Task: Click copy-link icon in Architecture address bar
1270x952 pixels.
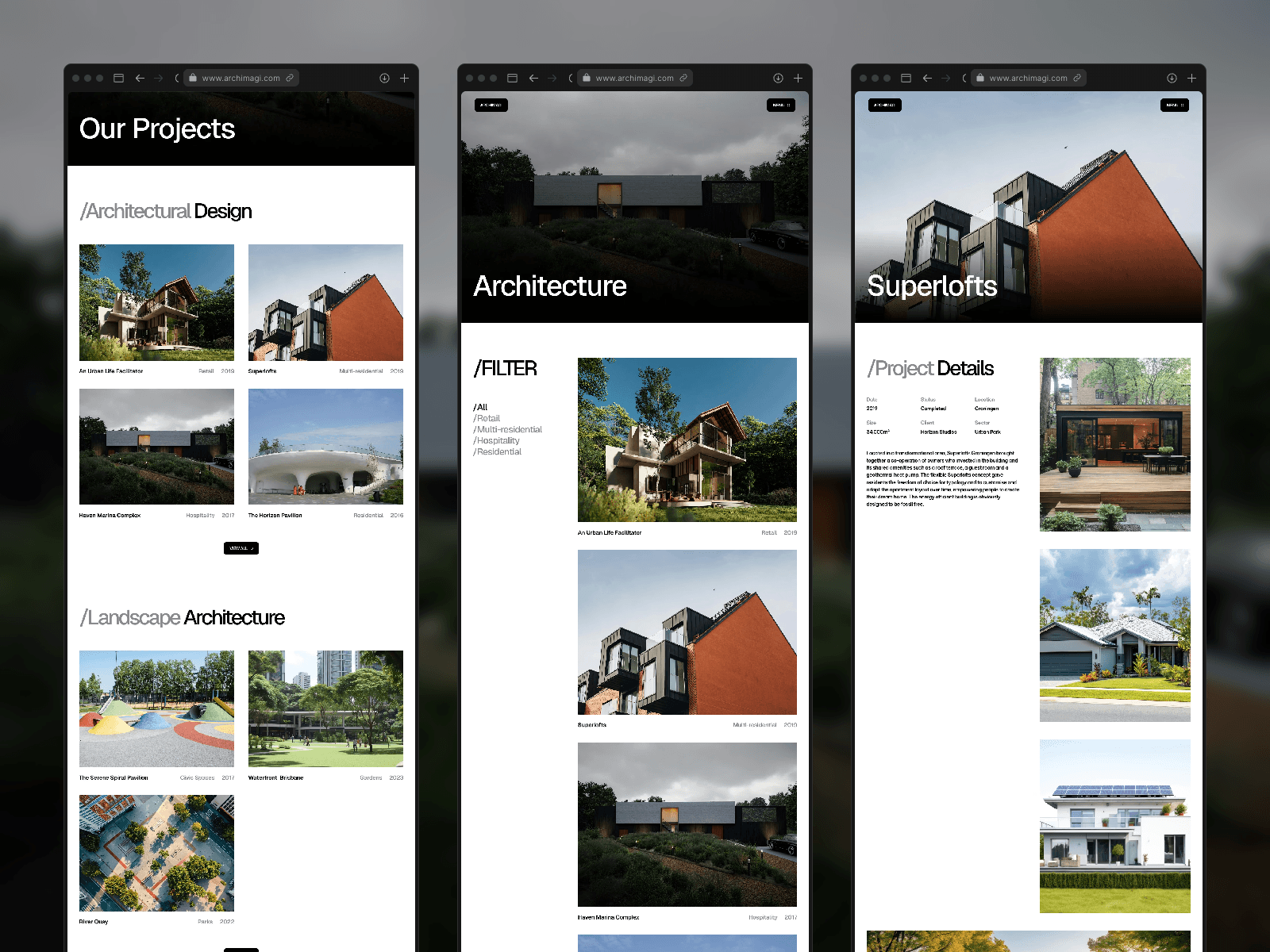Action: click(x=683, y=78)
